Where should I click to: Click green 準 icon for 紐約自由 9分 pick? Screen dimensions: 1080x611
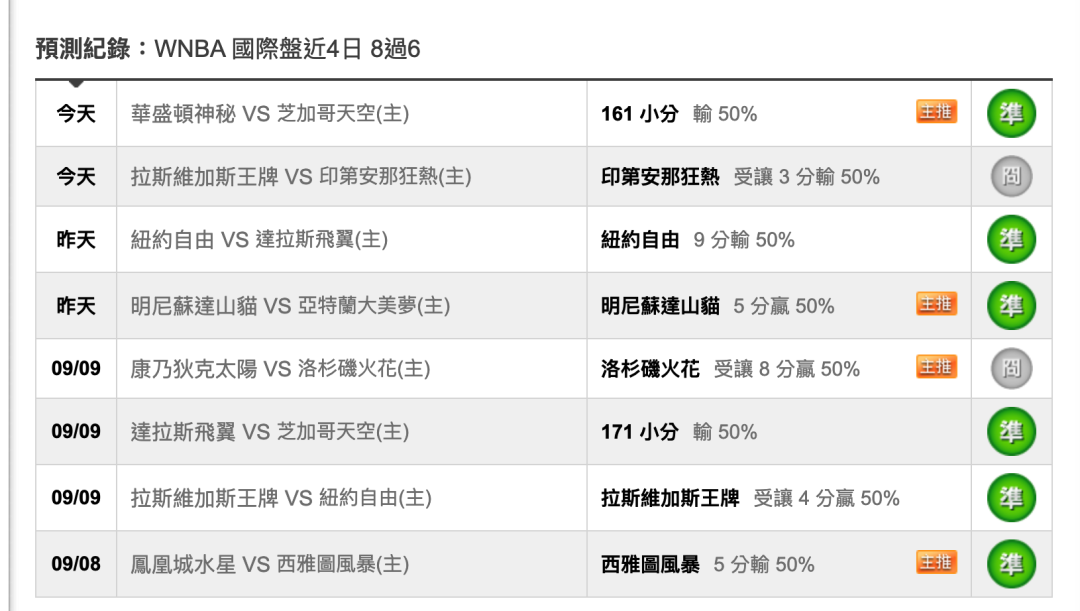click(1011, 240)
